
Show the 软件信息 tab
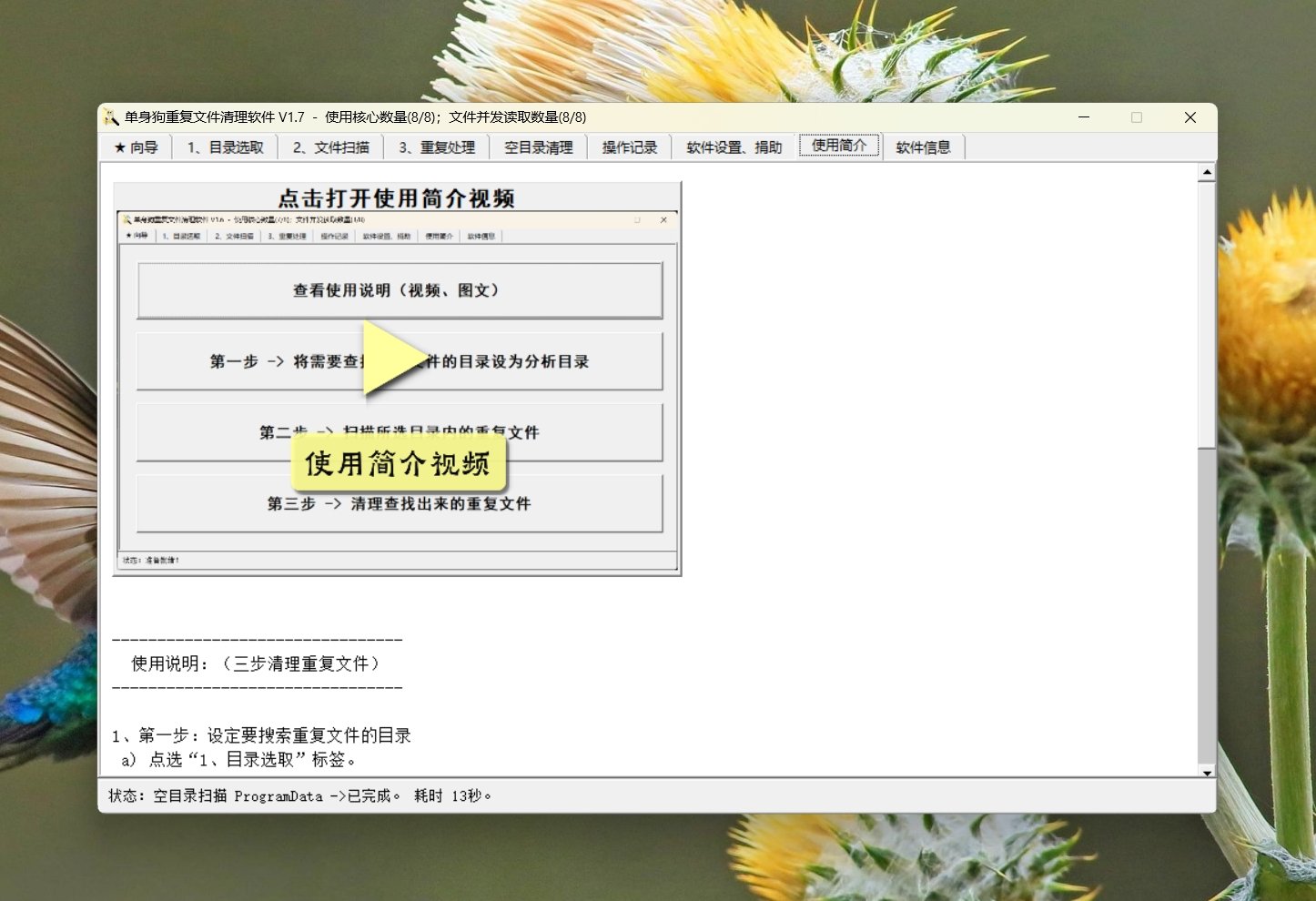[x=923, y=147]
